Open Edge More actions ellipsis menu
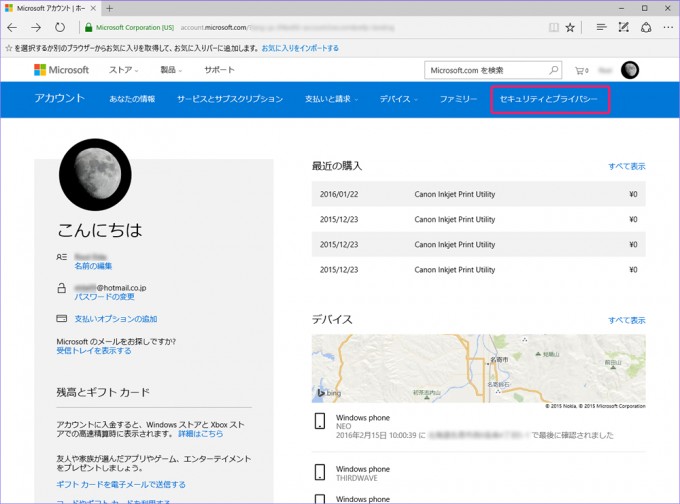Viewport: 680px width, 504px height. 668,27
